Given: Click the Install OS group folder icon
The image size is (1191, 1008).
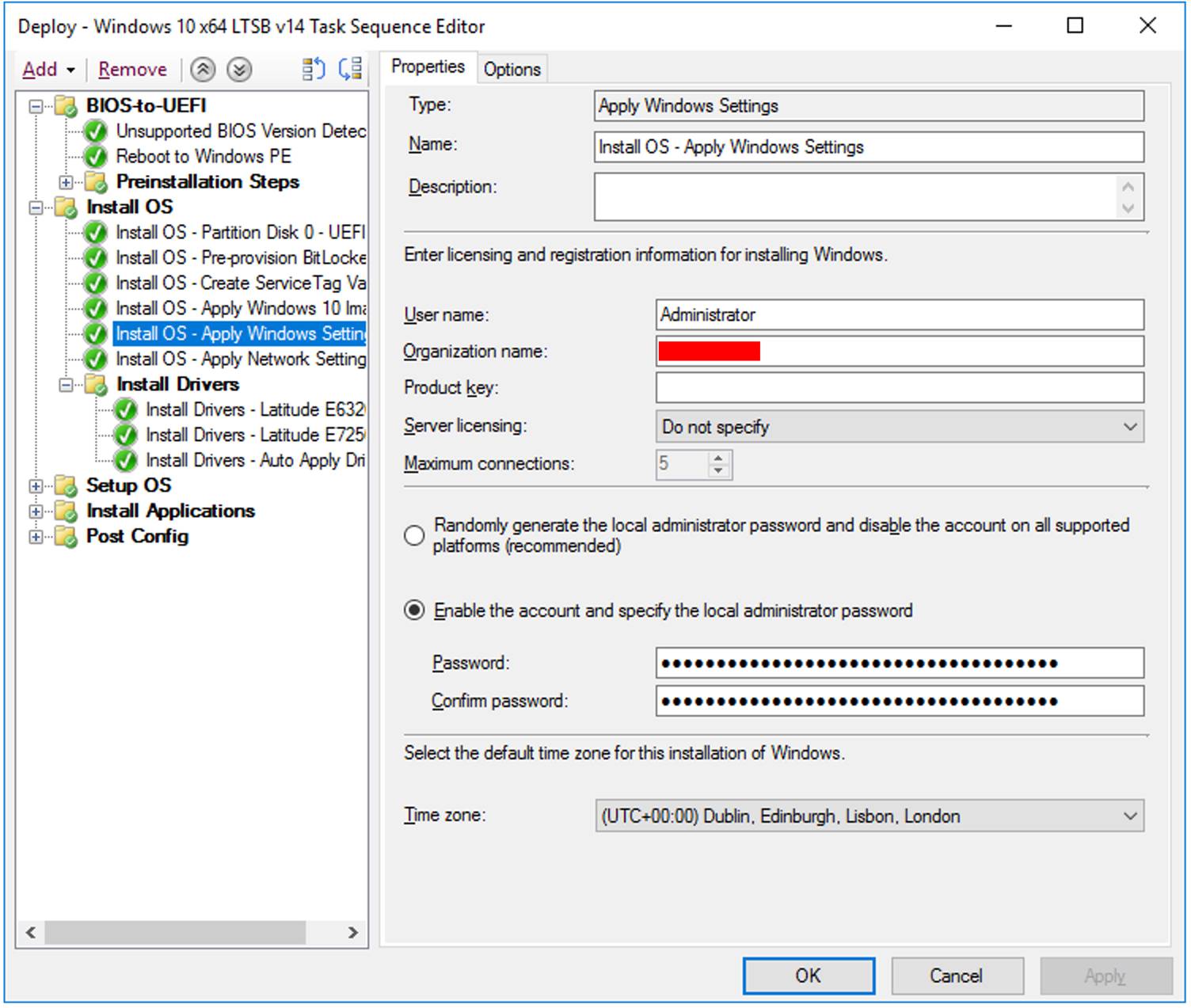Looking at the screenshot, I should click(65, 207).
